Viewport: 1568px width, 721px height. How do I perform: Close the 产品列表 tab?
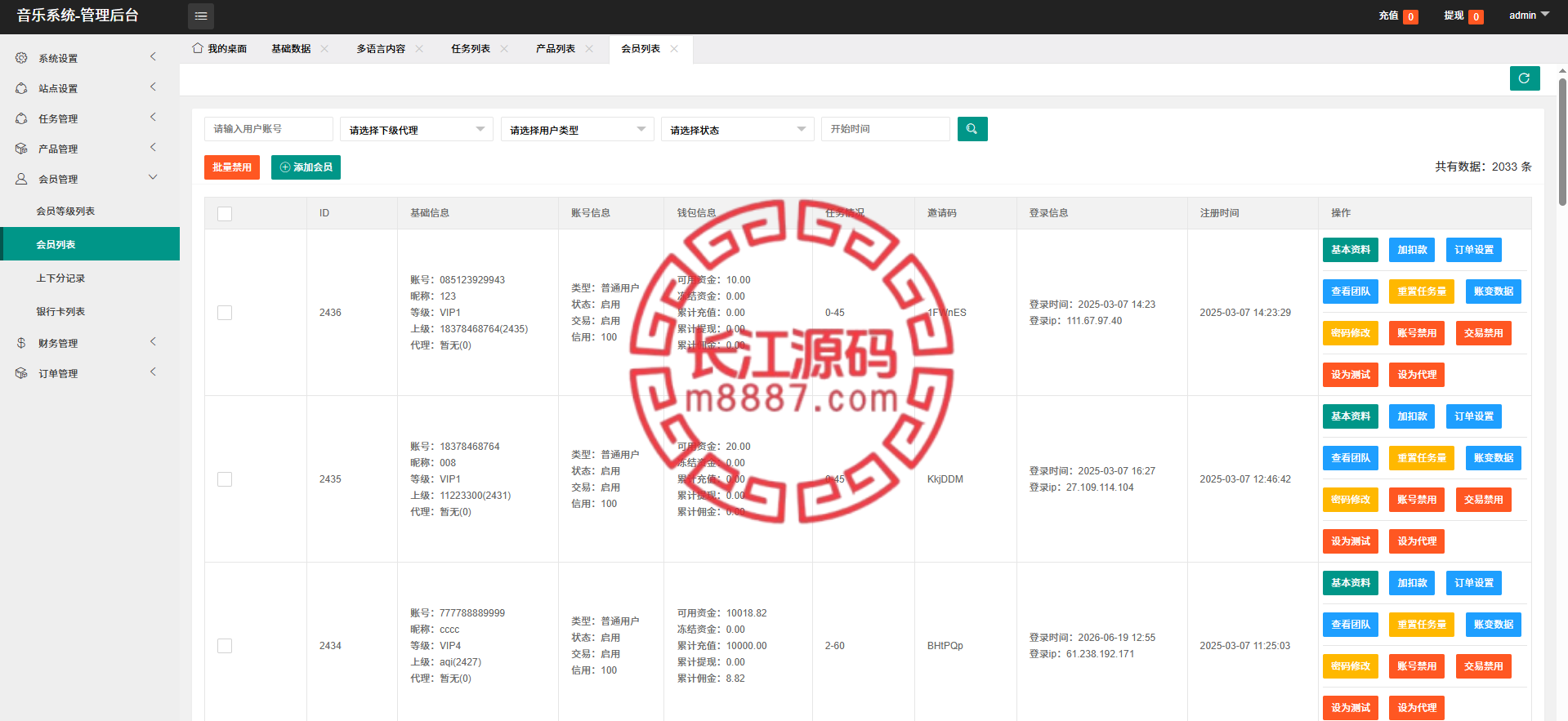589,49
